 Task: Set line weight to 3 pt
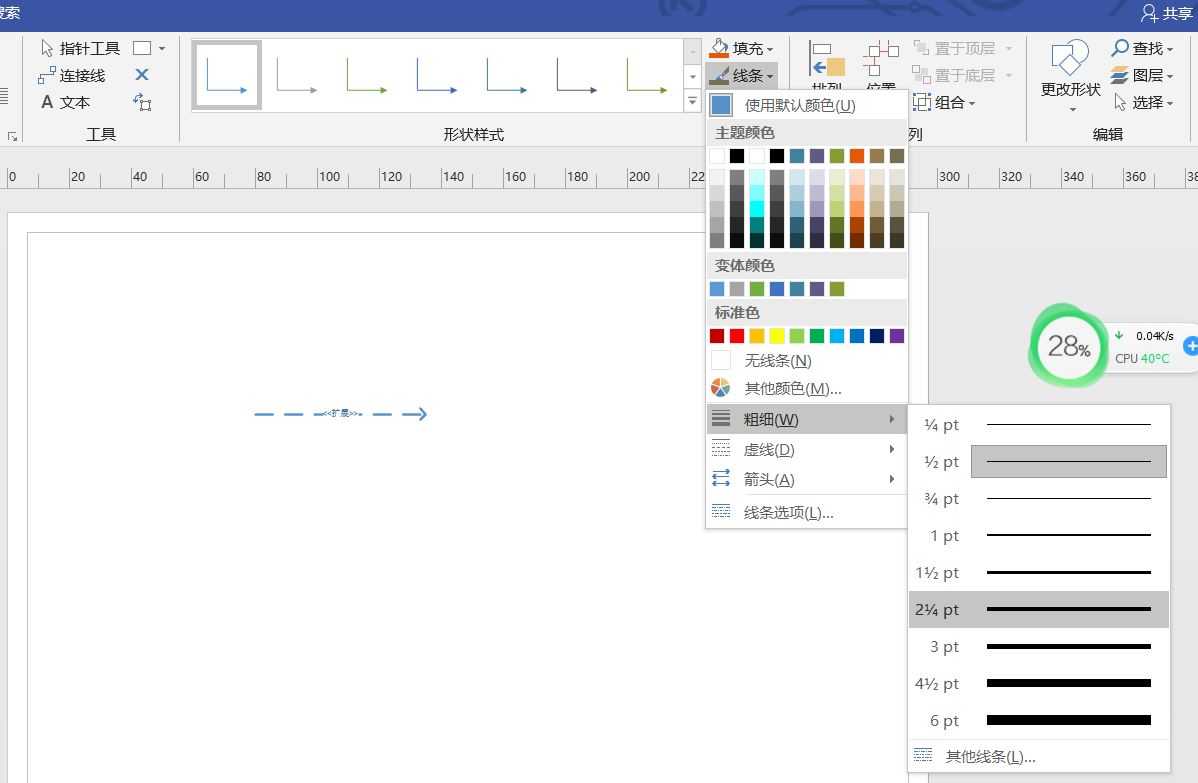pyautogui.click(x=1039, y=646)
